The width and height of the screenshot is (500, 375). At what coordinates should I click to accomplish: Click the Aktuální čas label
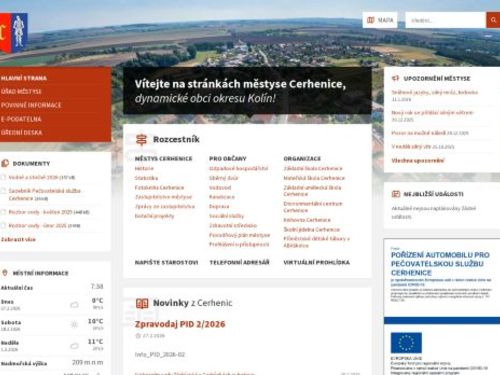click(x=17, y=288)
